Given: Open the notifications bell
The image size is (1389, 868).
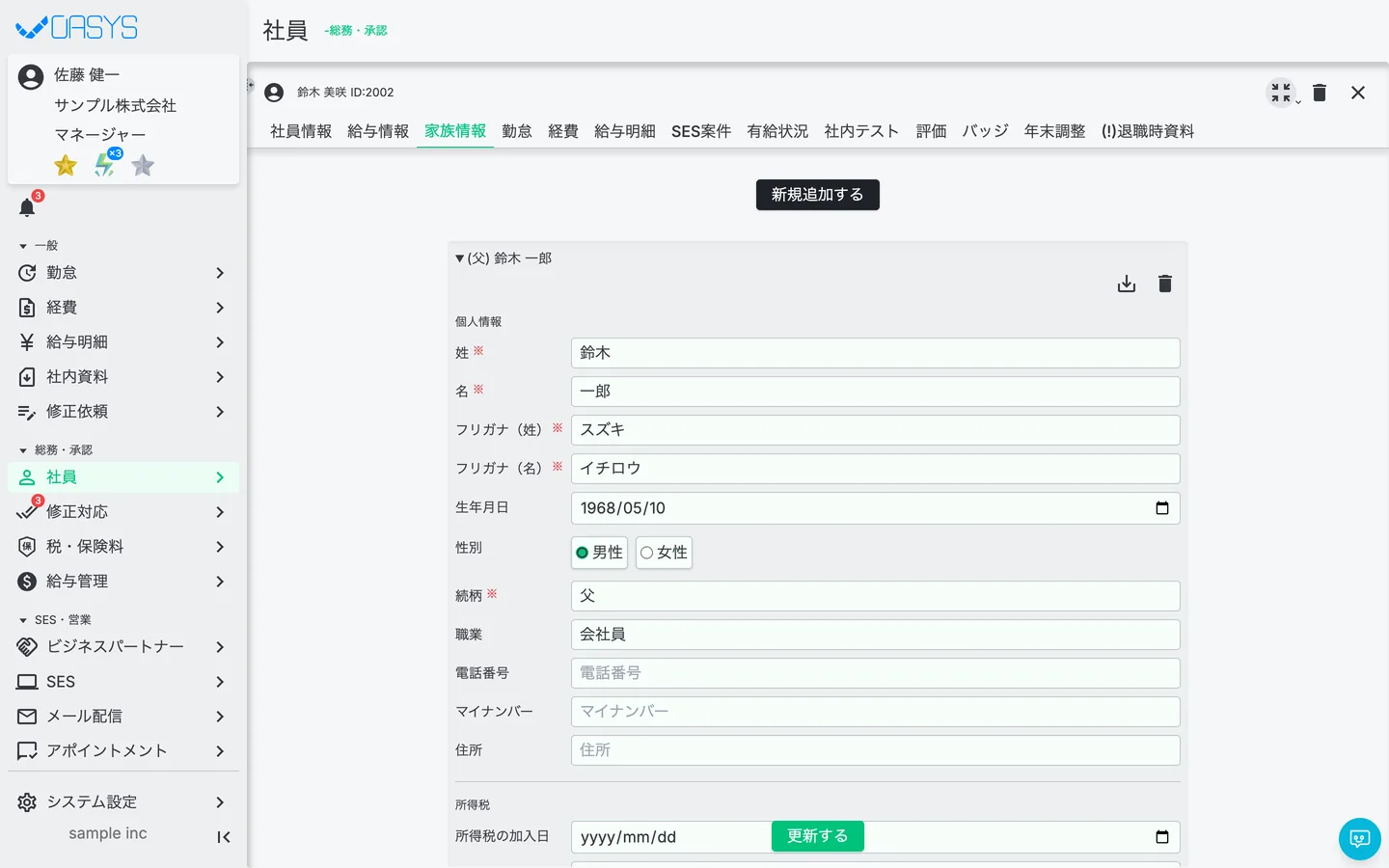Looking at the screenshot, I should [x=27, y=207].
